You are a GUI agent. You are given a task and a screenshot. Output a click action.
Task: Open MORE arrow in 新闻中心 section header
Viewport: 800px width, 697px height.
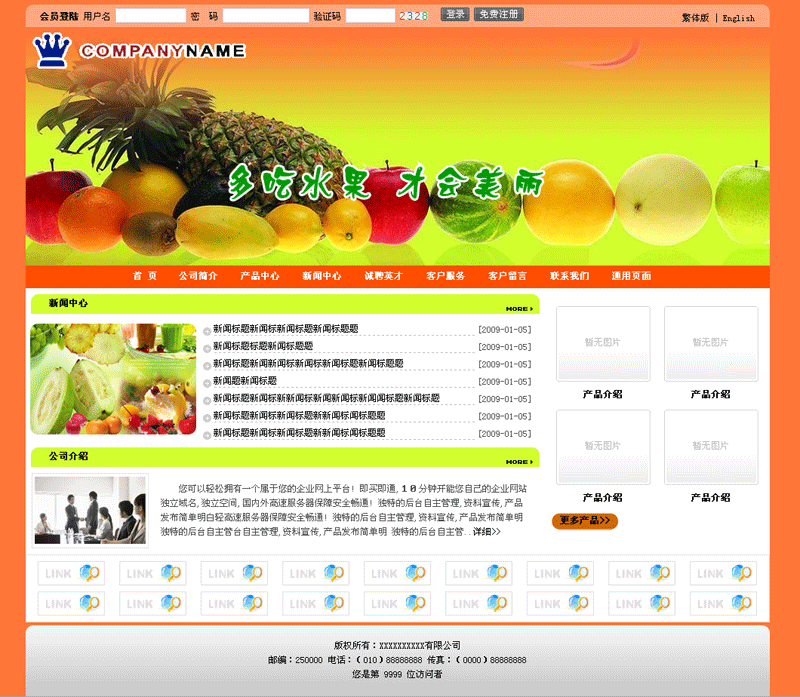point(518,309)
